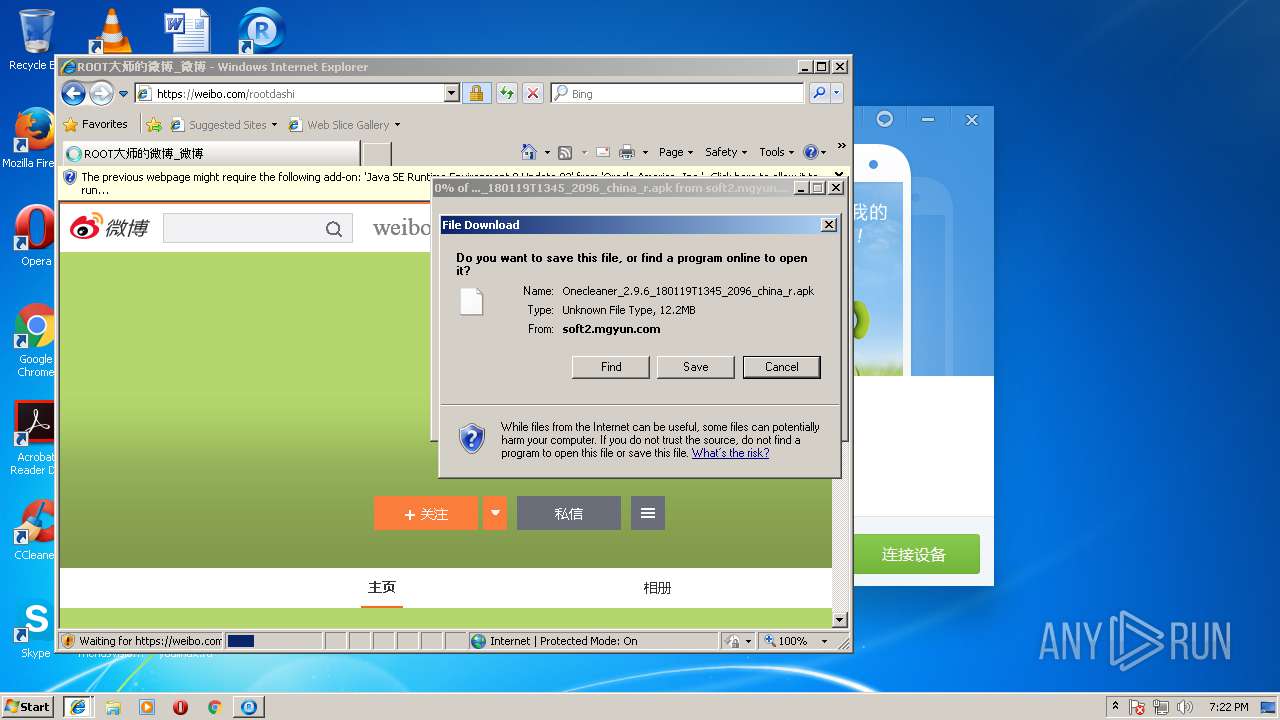Image resolution: width=1280 pixels, height=720 pixels.
Task: Click the Bing search input field
Action: (678, 93)
